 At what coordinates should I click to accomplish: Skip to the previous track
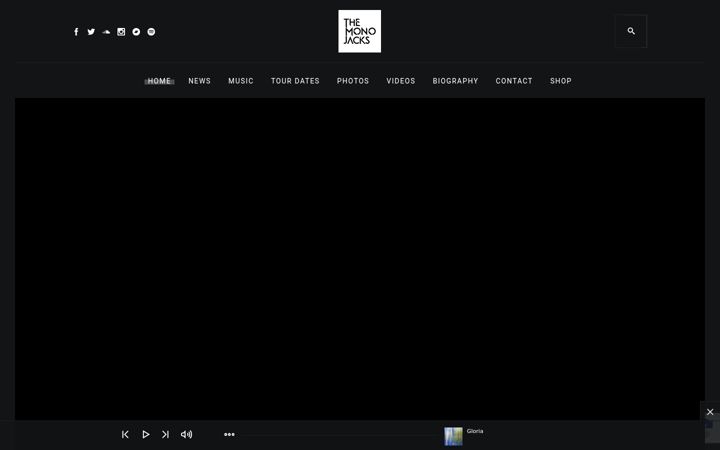(x=125, y=434)
